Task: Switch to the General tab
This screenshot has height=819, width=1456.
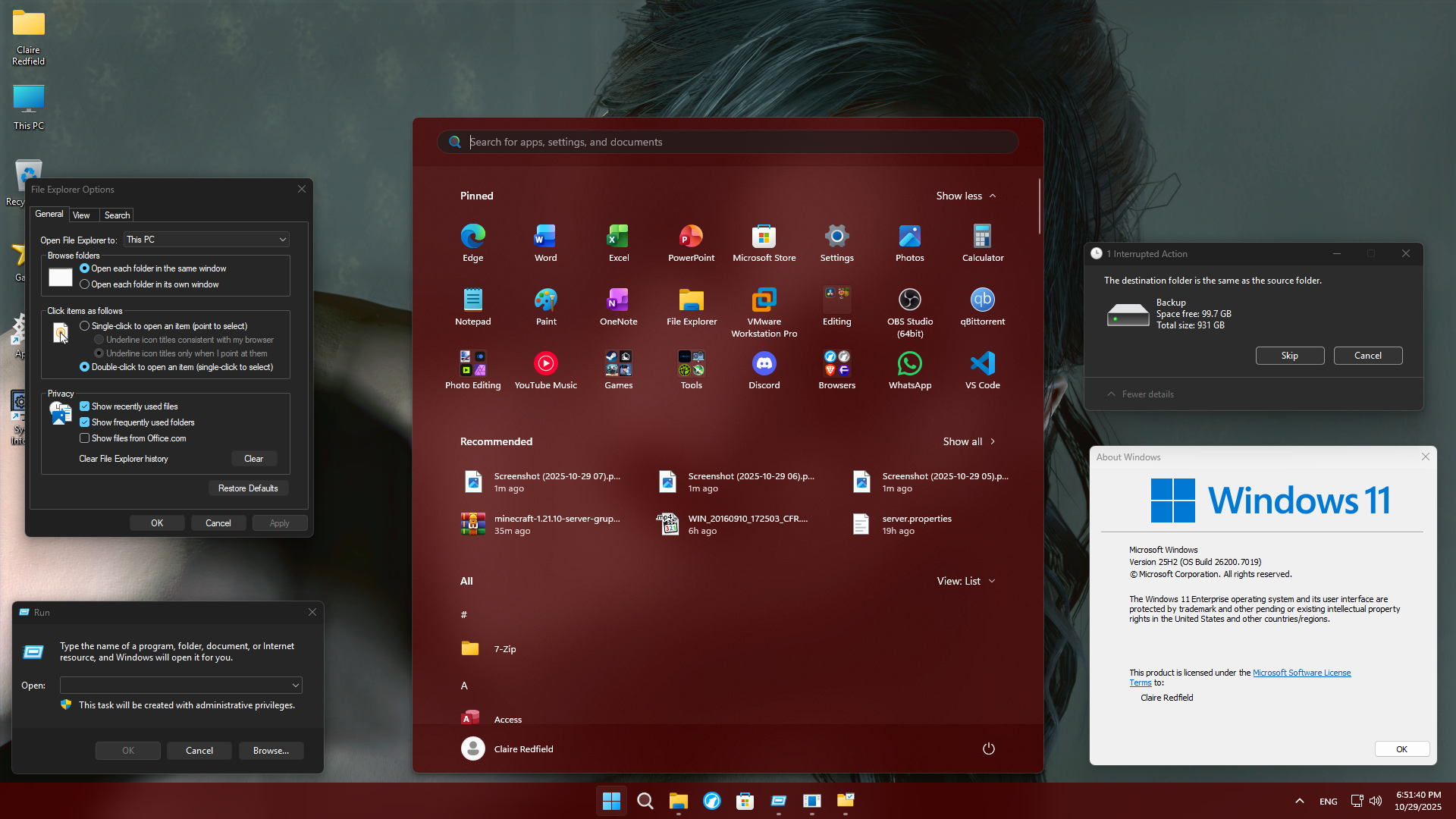Action: click(49, 215)
